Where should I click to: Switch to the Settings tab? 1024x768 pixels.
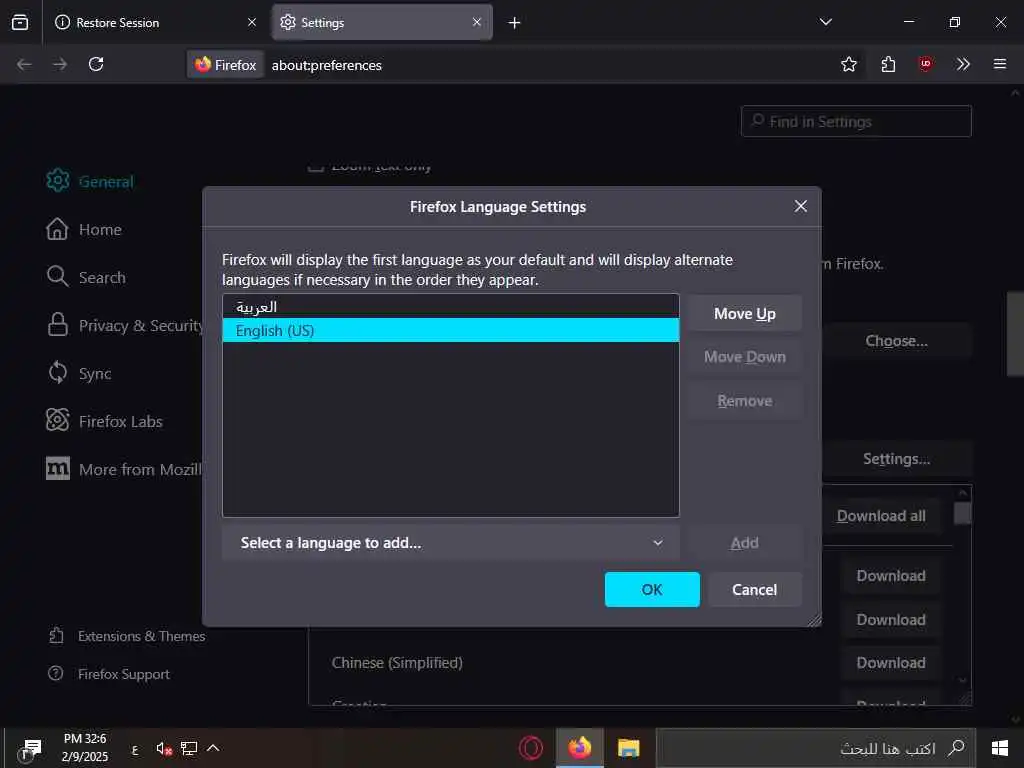tap(382, 22)
